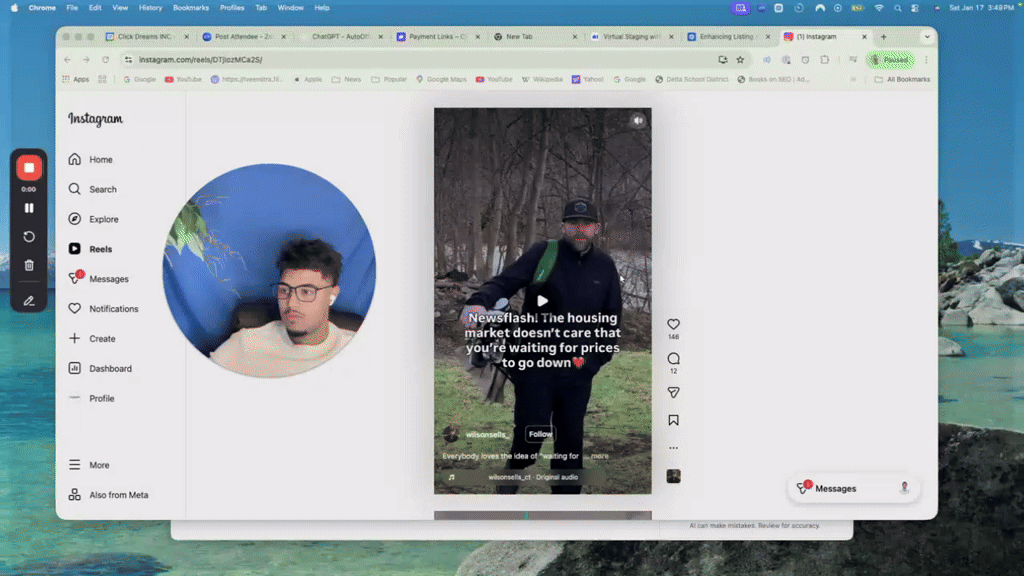
Task: Open the More hamburger menu
Action: [x=89, y=465]
